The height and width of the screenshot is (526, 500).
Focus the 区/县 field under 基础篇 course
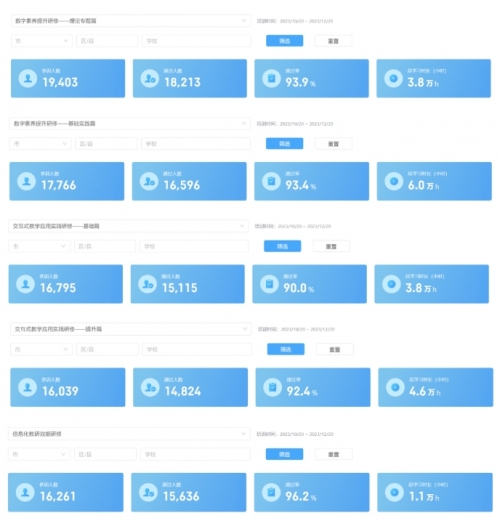105,246
